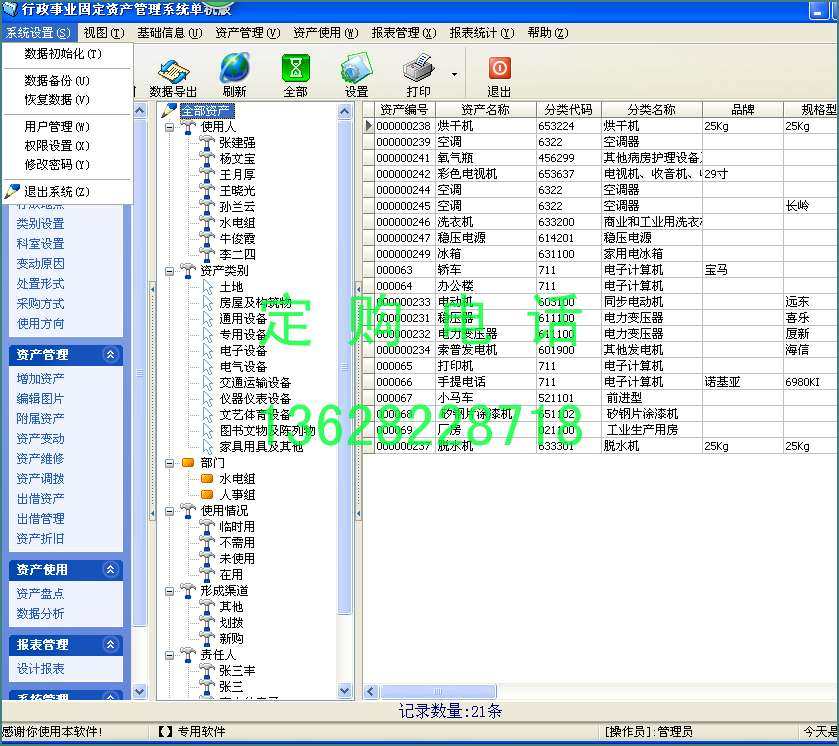The image size is (839, 746).
Task: Open the 帮助 menu
Action: point(547,33)
